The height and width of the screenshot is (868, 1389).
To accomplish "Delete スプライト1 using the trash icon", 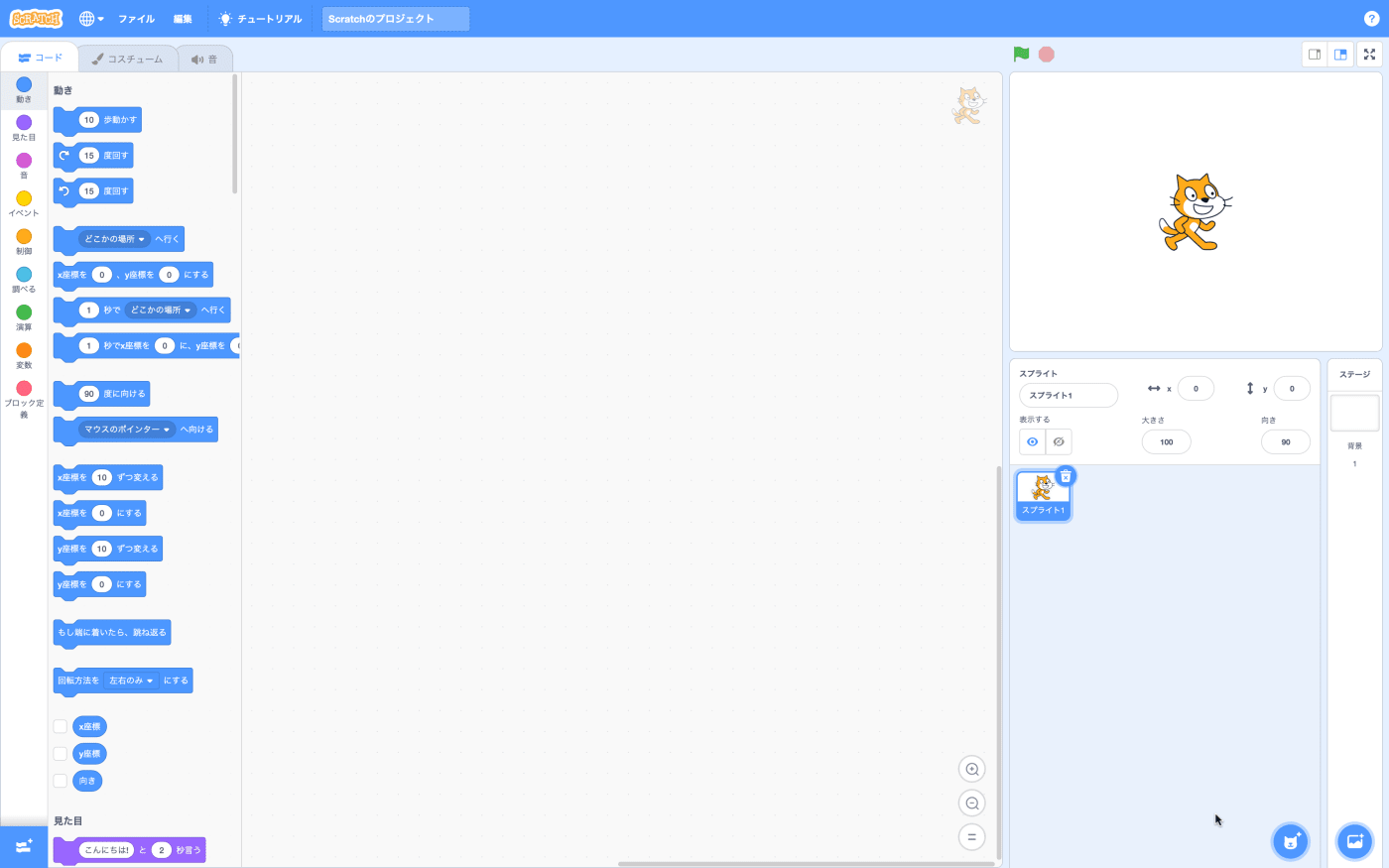I will coord(1066,476).
